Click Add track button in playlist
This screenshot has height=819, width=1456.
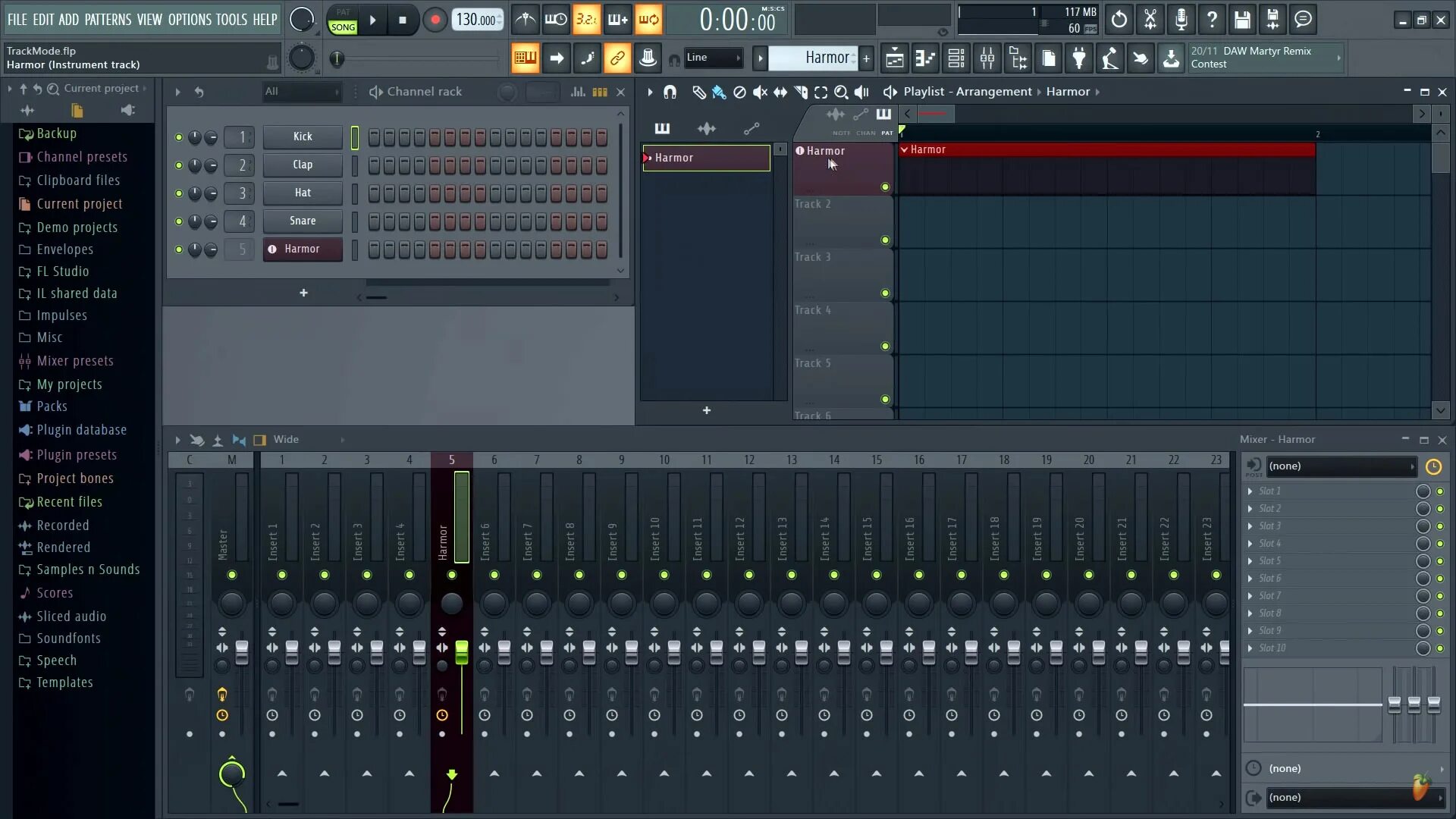point(707,411)
